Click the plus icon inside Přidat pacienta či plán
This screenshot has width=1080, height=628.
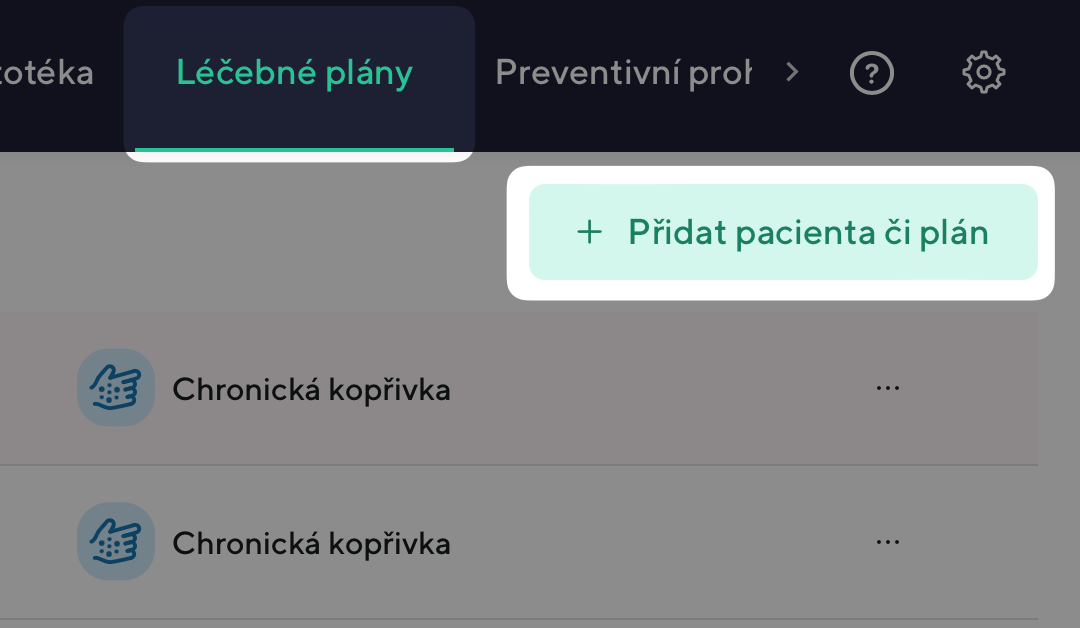[589, 231]
